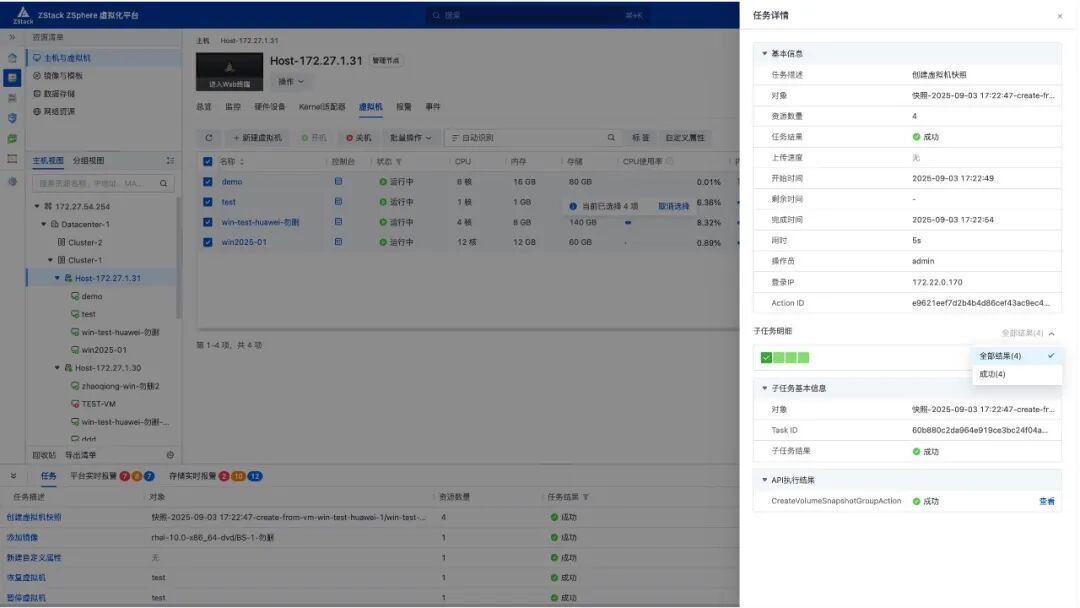Select 全部结果(4) option in dropdown list

[1017, 356]
